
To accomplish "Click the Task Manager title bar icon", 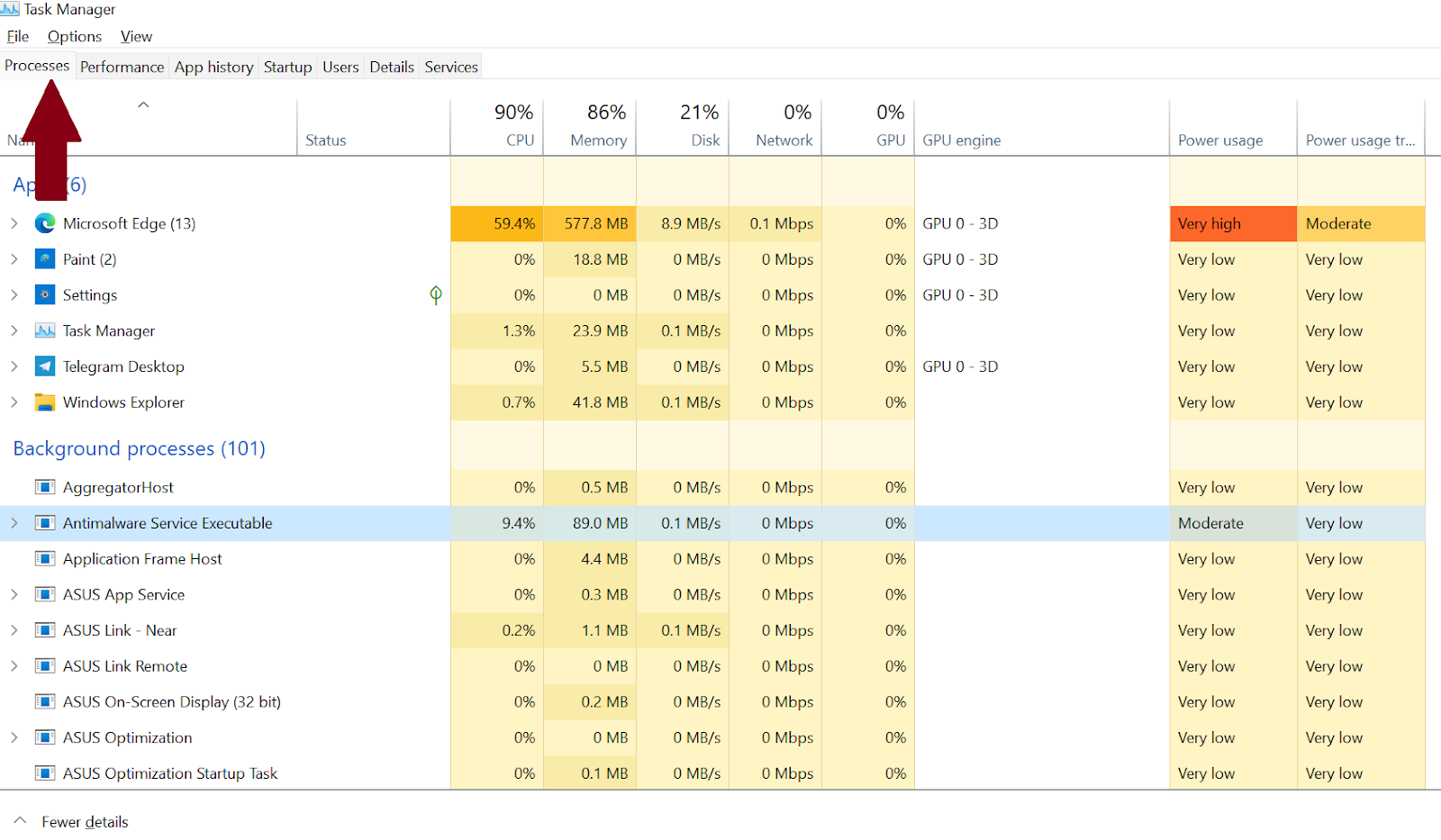I will coord(10,9).
